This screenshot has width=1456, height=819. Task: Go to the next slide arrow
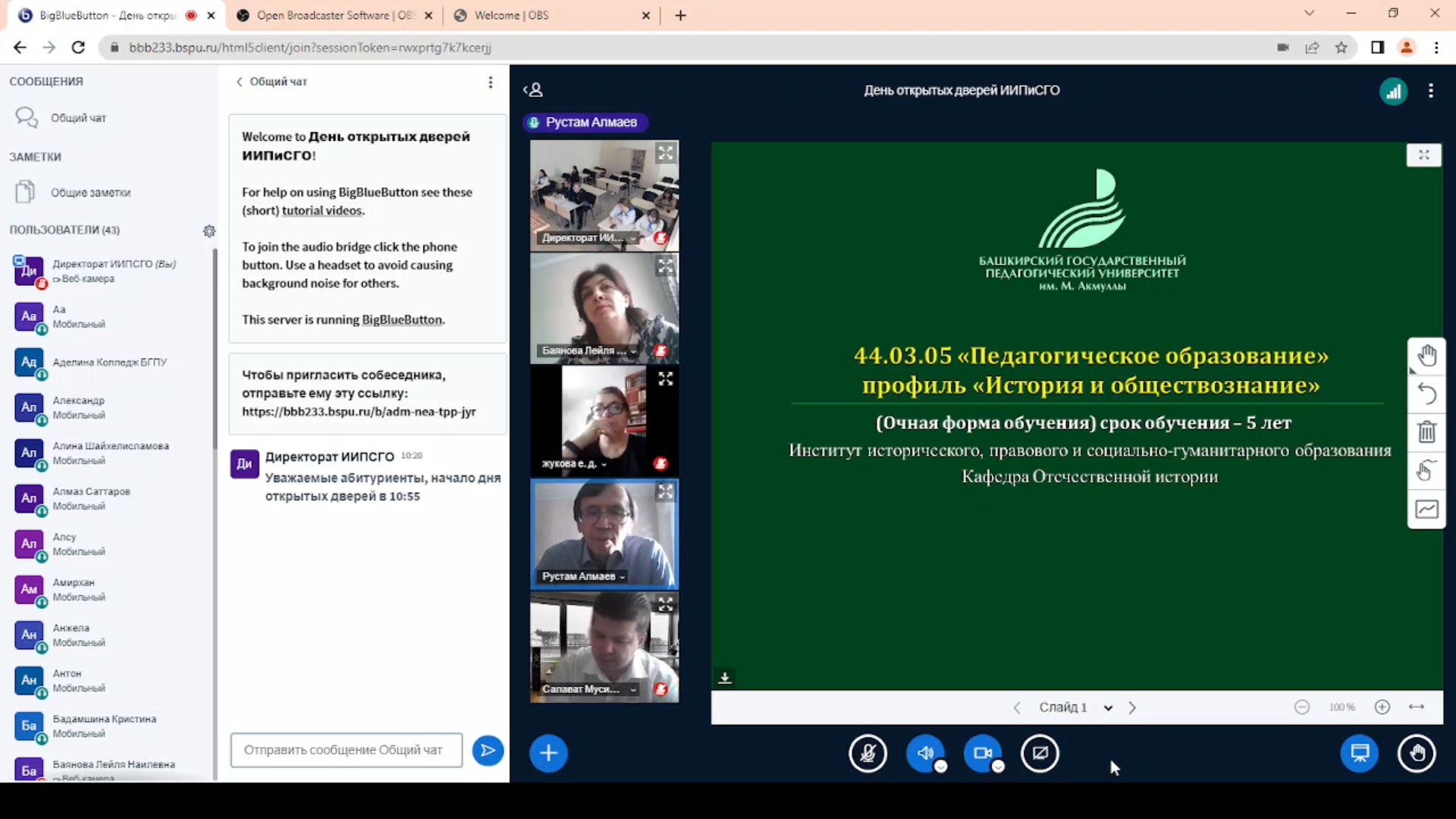1132,708
